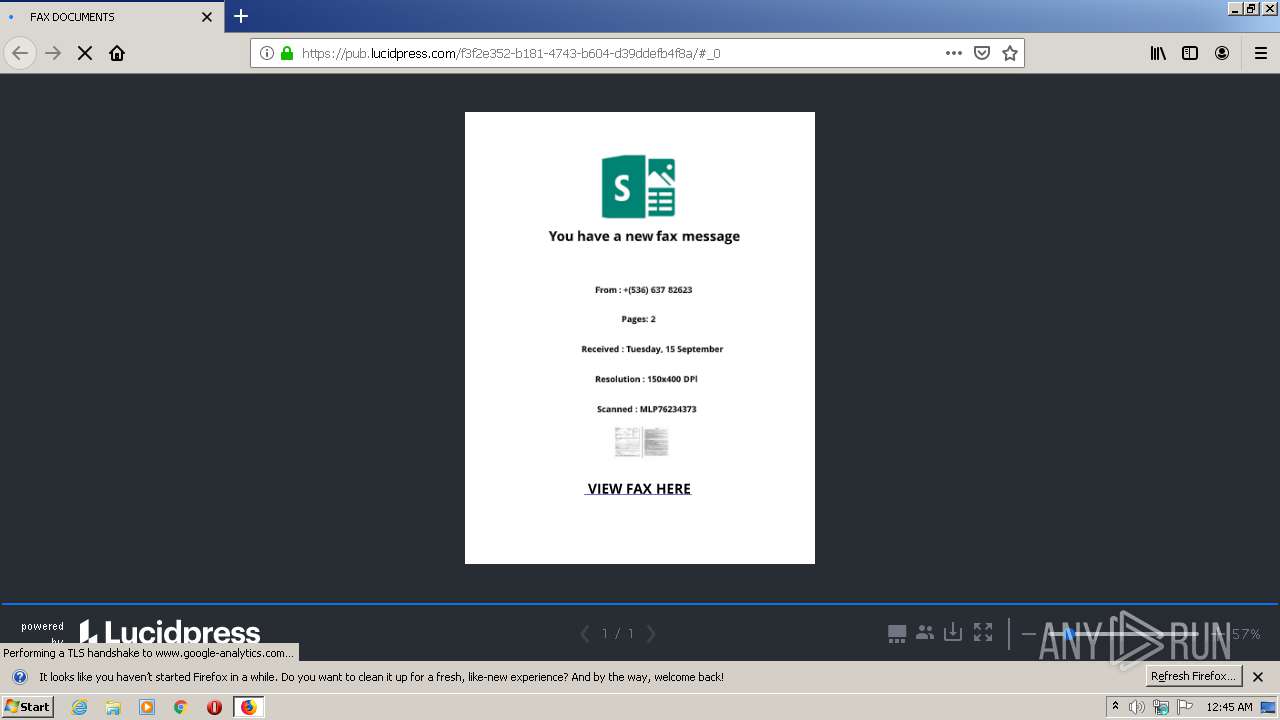Click the VIEW FAX HERE link
Screen dimensions: 1280x720
pos(638,489)
